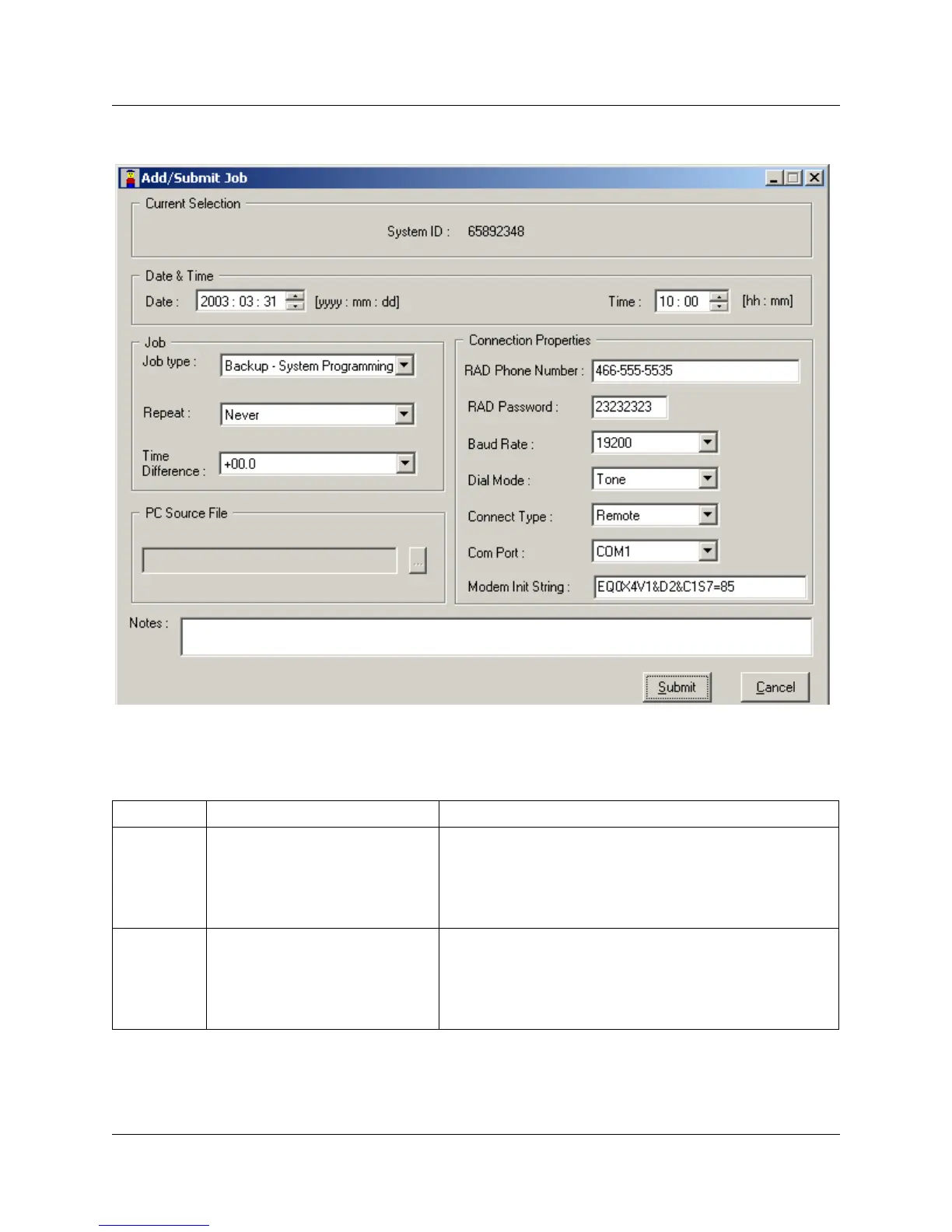Image resolution: width=952 pixels, height=1232 pixels.
Task: Click the Connection Properties group label
Action: pos(530,341)
